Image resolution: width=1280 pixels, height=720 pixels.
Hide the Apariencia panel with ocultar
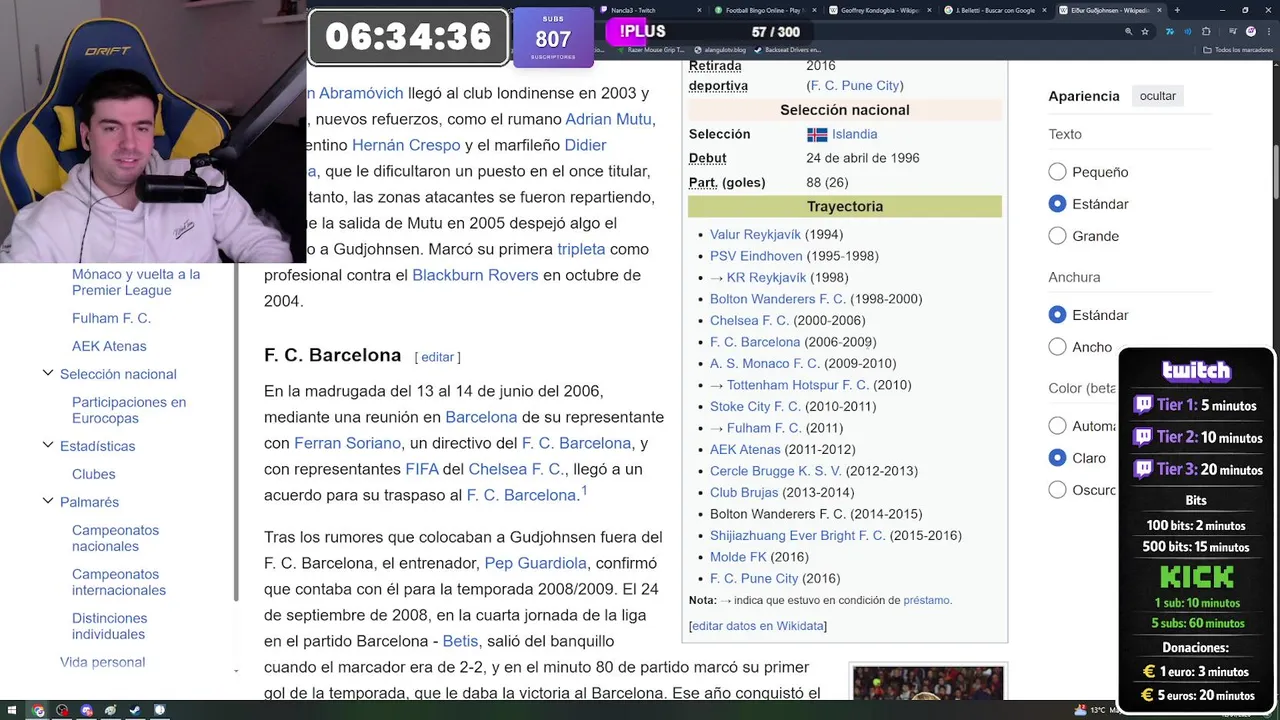(x=1157, y=96)
